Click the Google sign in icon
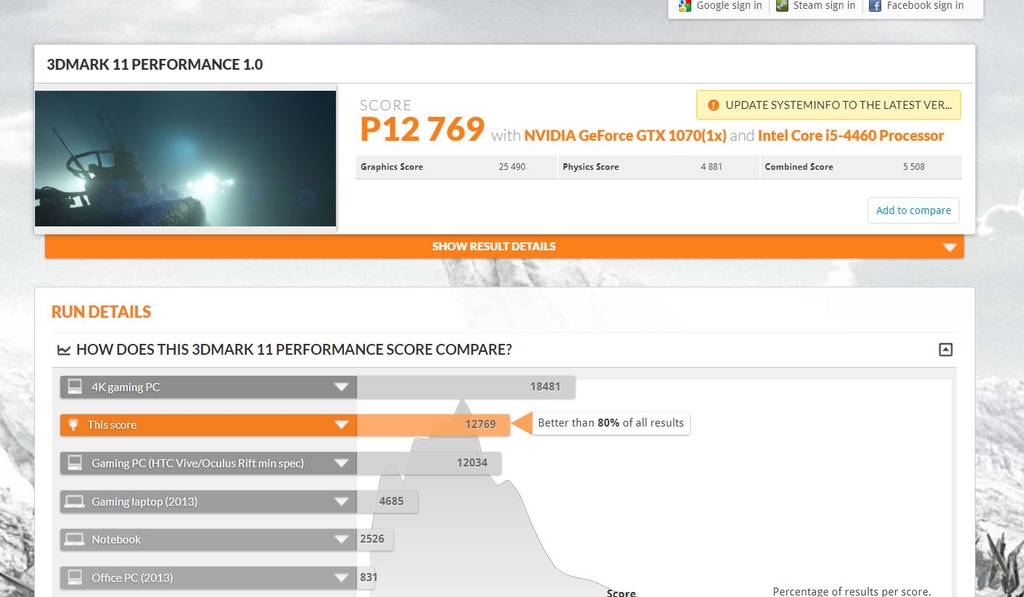Image resolution: width=1024 pixels, height=597 pixels. 684,6
